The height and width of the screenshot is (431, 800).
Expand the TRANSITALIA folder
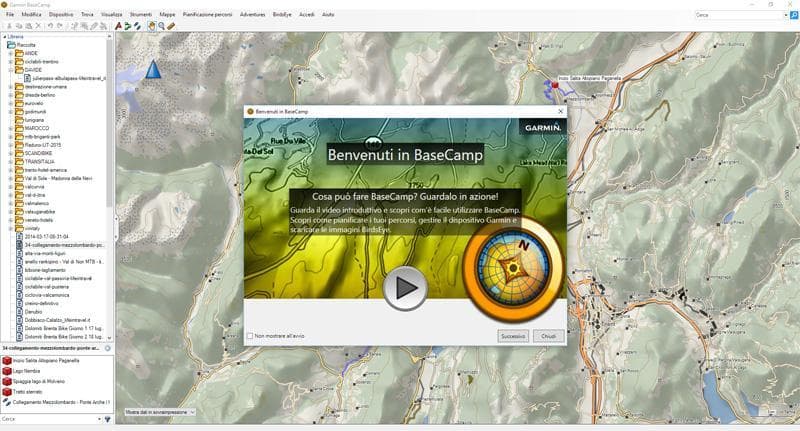coord(11,162)
